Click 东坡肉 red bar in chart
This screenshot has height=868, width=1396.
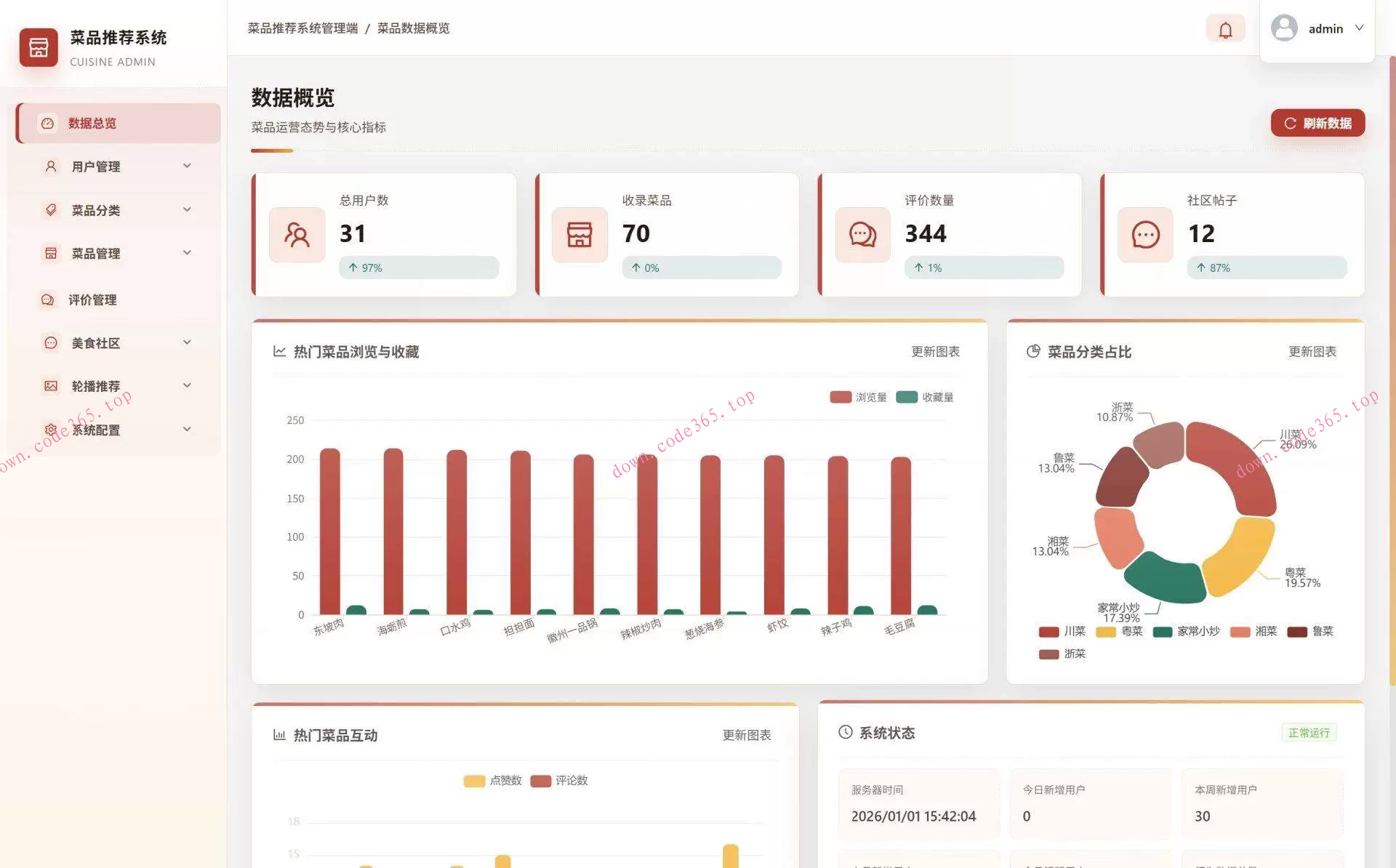click(x=329, y=531)
